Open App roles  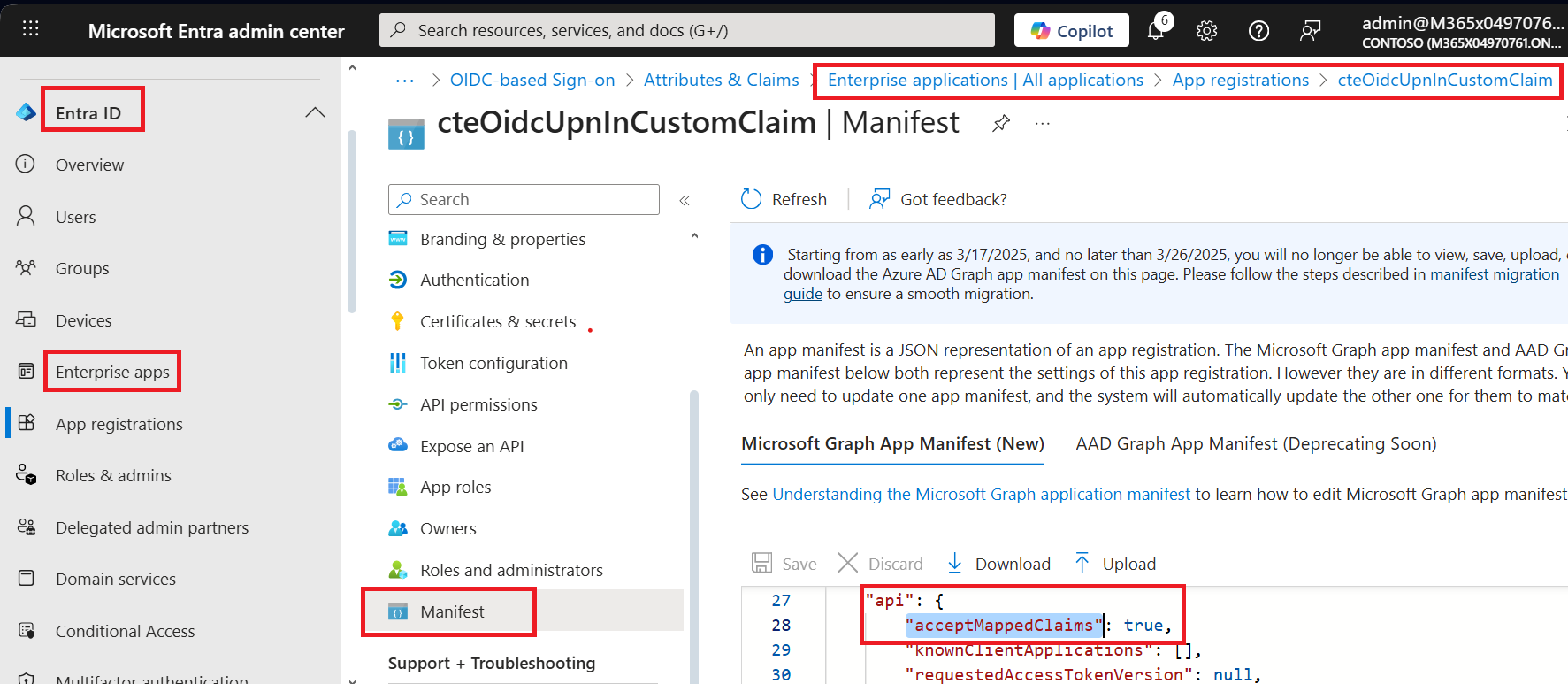click(x=455, y=487)
